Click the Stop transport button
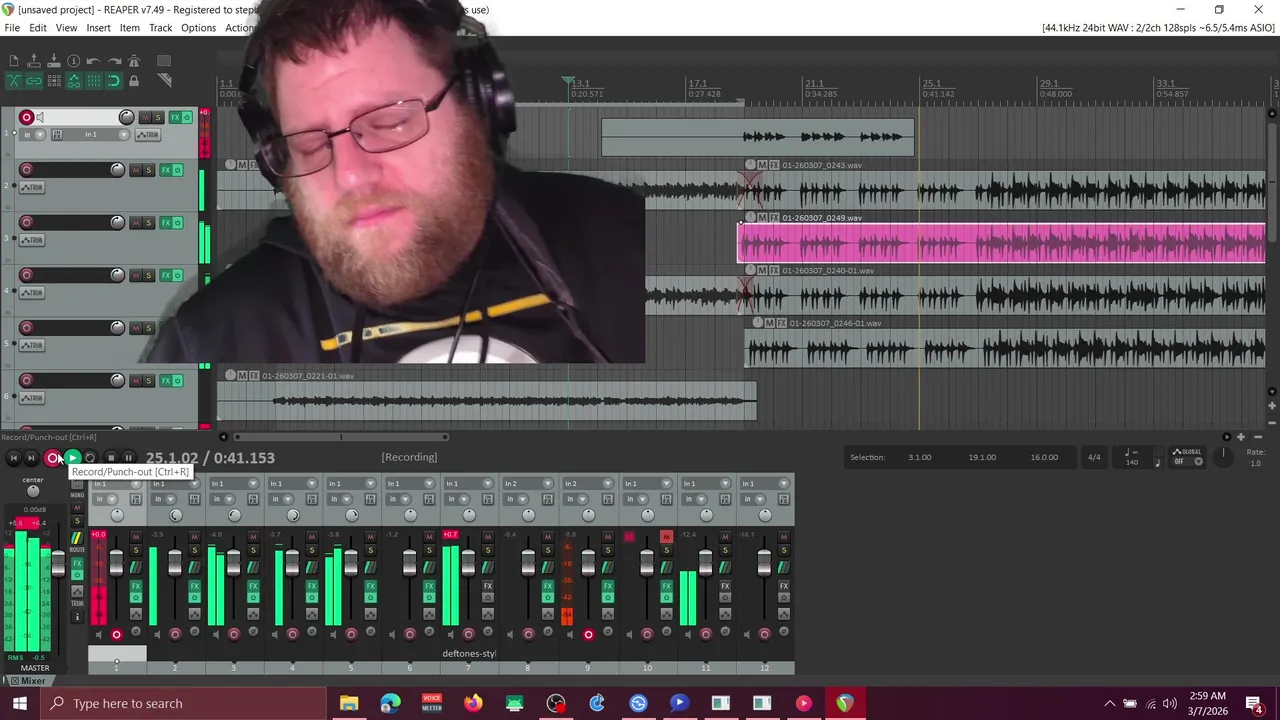The height and width of the screenshot is (720, 1280). point(111,458)
